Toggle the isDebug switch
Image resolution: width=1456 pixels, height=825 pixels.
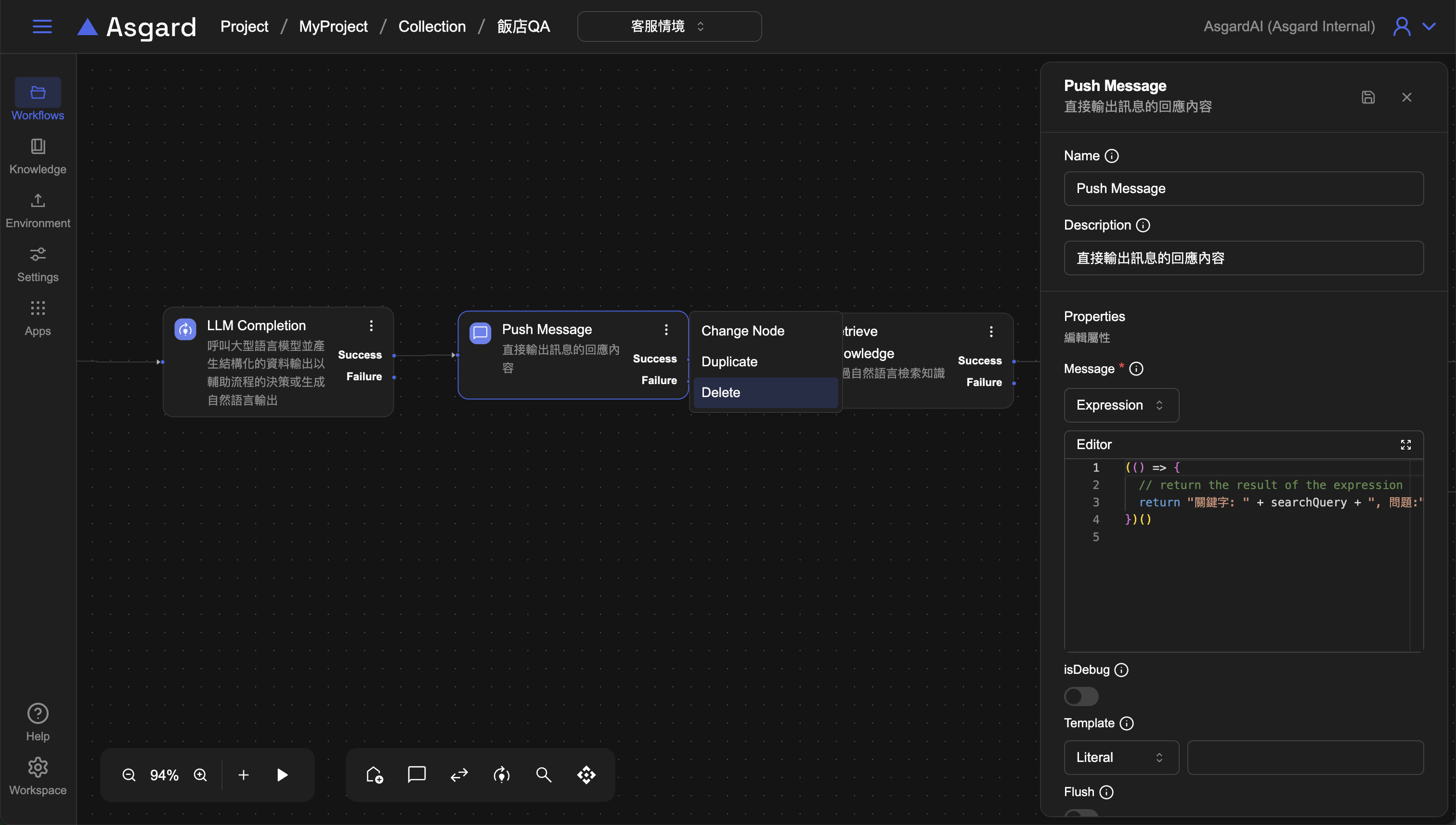click(x=1081, y=696)
